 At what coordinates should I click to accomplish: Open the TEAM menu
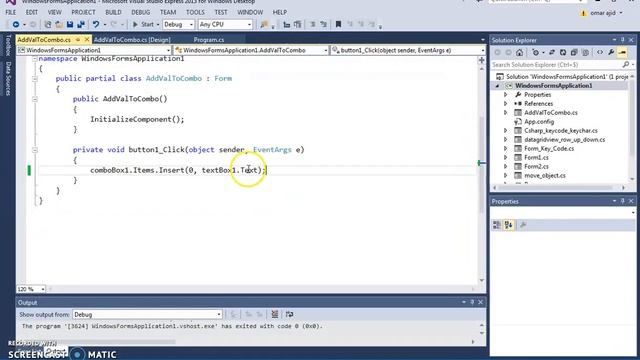(168, 12)
